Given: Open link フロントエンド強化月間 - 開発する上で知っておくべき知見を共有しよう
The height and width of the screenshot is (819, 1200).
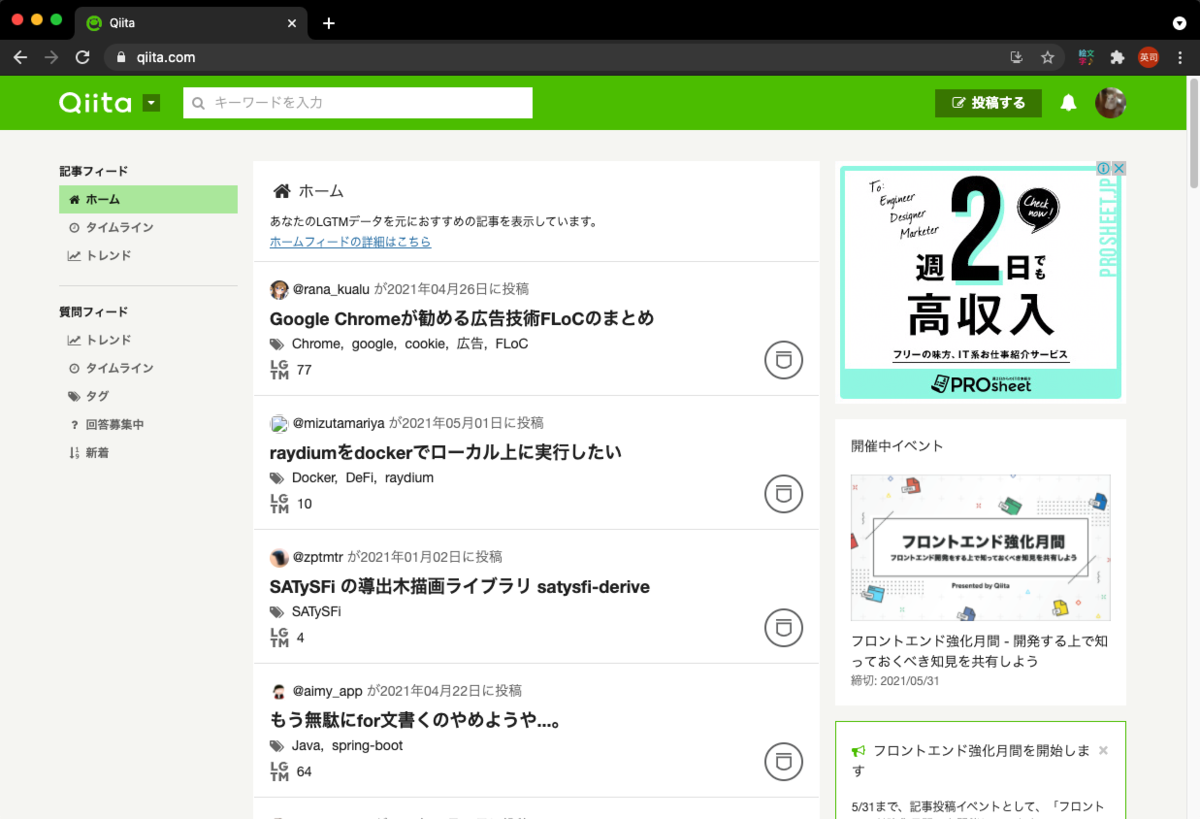Looking at the screenshot, I should pos(980,651).
